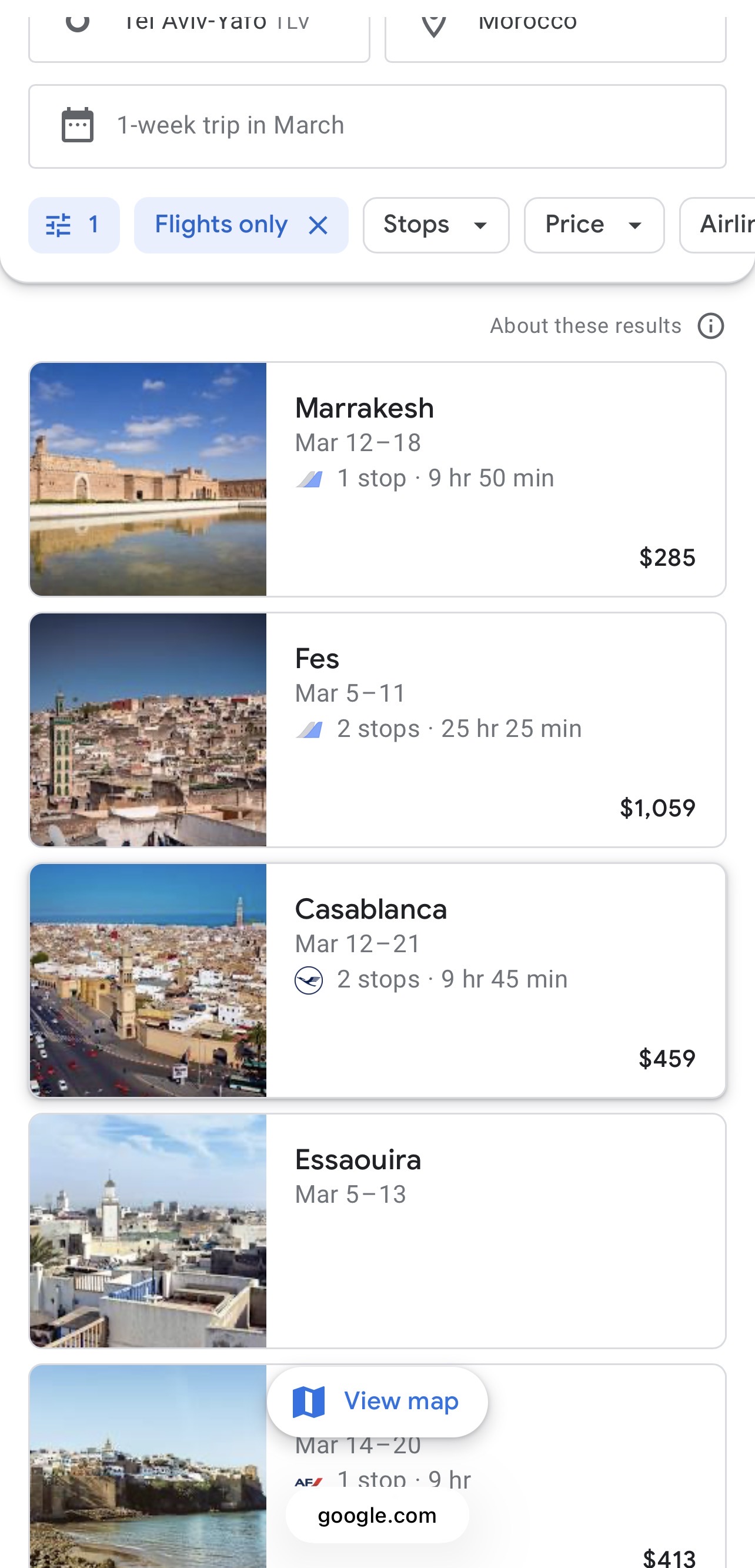Click the Lufthansa logo on Casablanca card
The width and height of the screenshot is (755, 1568).
click(309, 980)
